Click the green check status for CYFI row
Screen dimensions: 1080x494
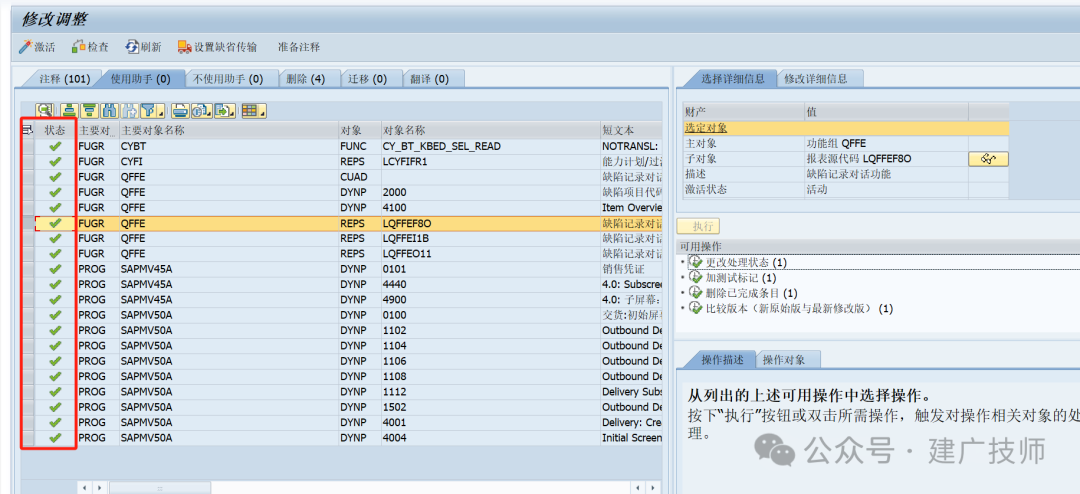[55, 161]
